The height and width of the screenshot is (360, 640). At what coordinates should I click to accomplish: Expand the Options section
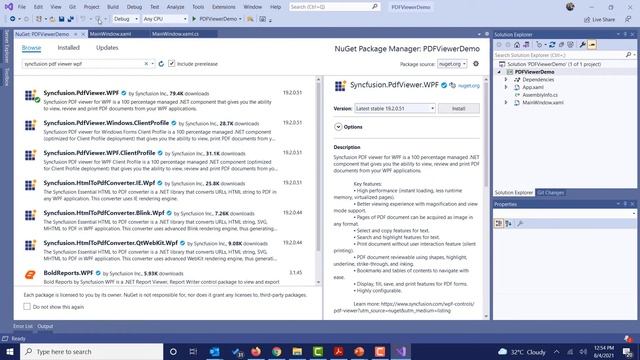[338, 127]
